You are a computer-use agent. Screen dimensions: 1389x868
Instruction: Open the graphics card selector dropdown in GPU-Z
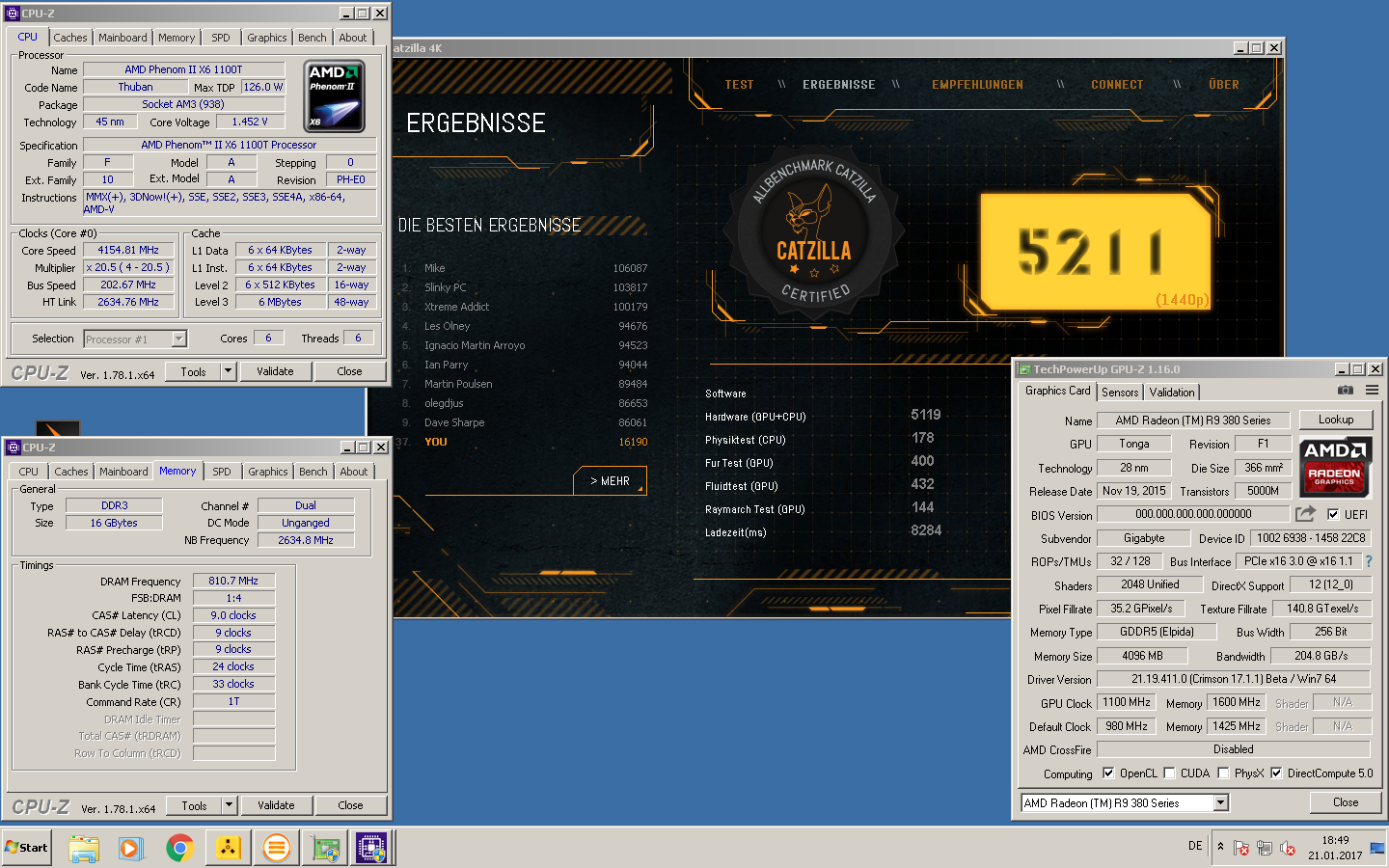coord(1221,802)
